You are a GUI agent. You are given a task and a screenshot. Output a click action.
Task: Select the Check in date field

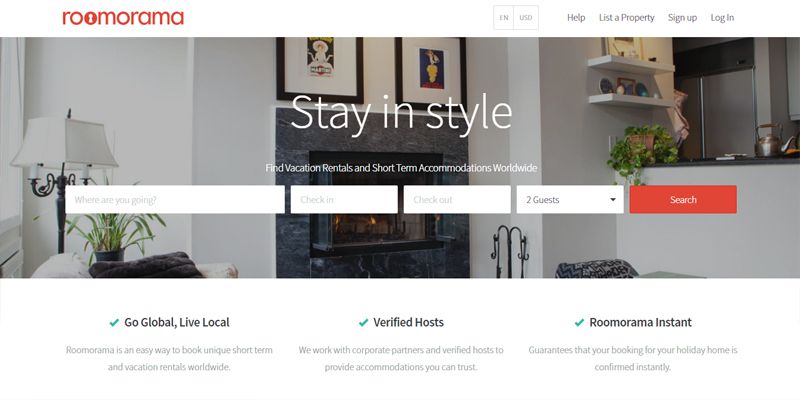click(x=344, y=199)
